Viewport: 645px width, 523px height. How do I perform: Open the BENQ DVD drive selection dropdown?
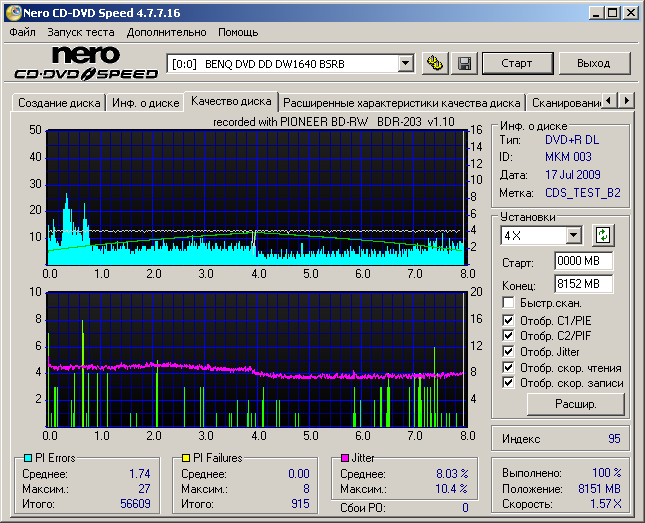pyautogui.click(x=405, y=63)
